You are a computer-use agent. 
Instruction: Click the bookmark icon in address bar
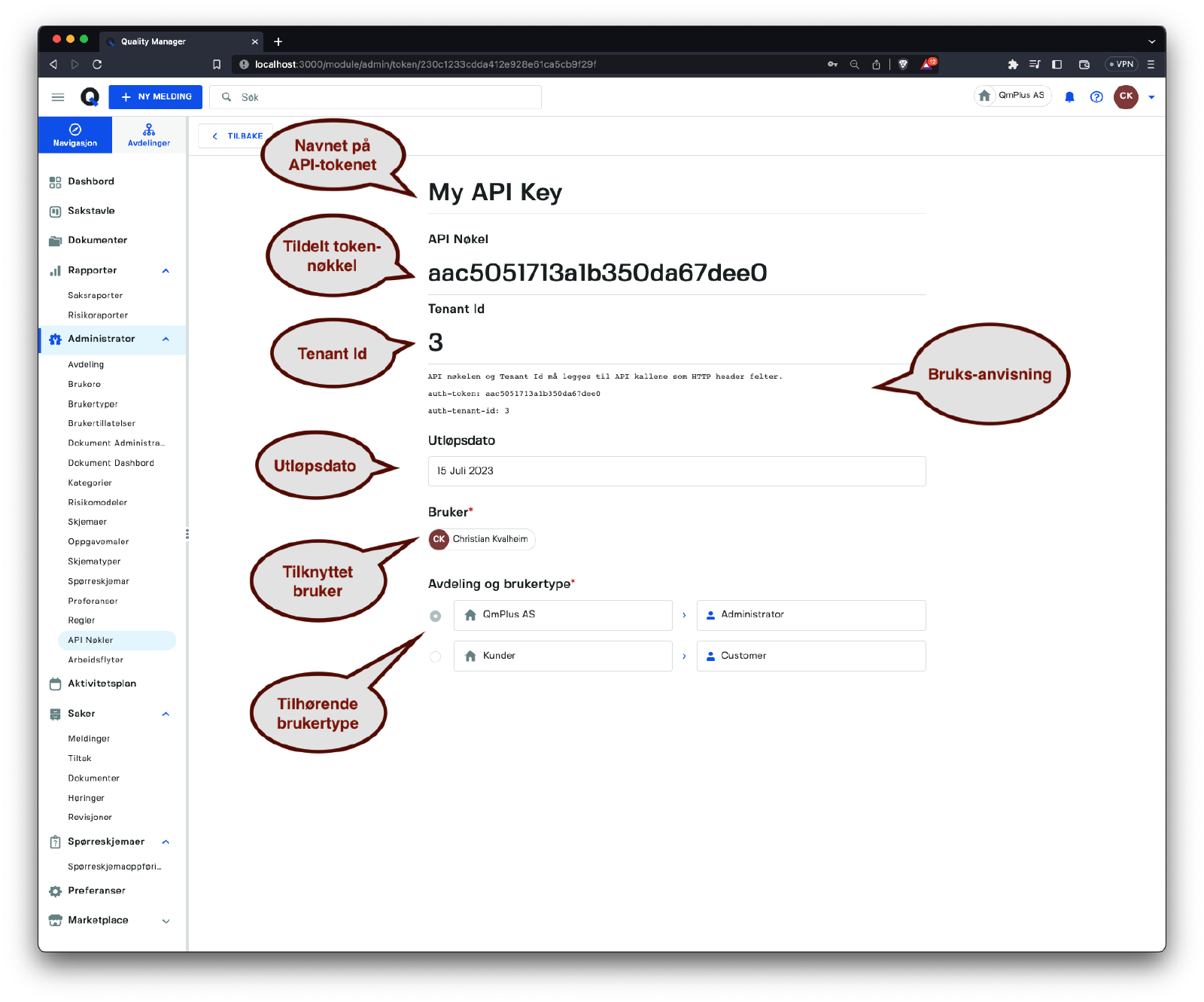pos(217,65)
